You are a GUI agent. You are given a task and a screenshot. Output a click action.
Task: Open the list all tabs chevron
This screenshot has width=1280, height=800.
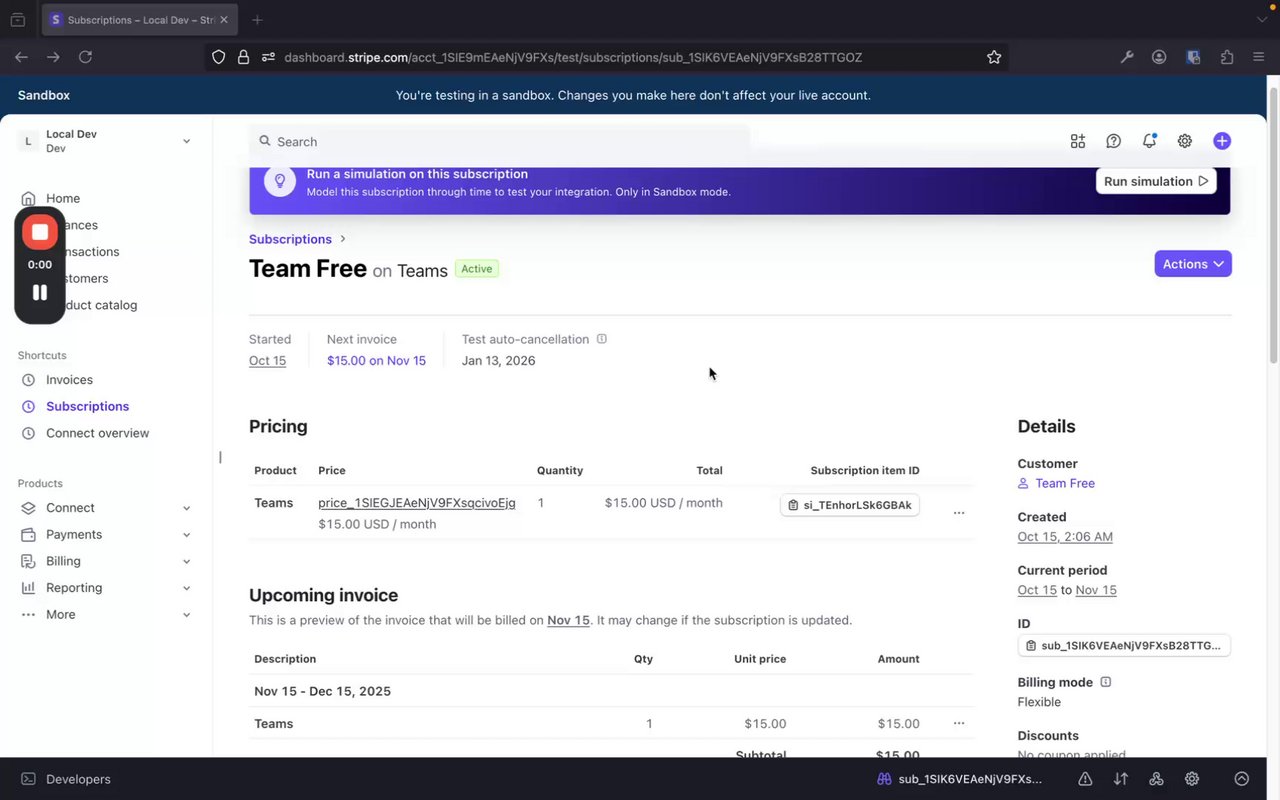(x=1261, y=20)
